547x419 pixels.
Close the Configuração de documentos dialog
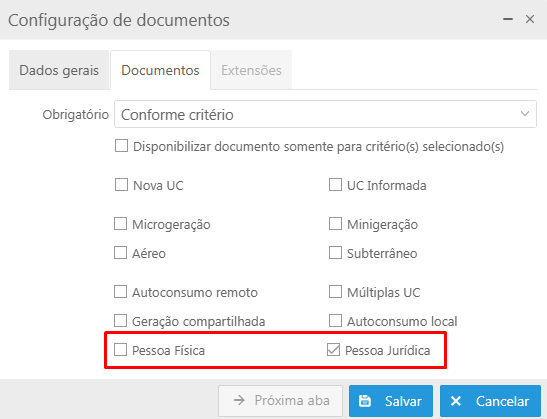tap(530, 19)
